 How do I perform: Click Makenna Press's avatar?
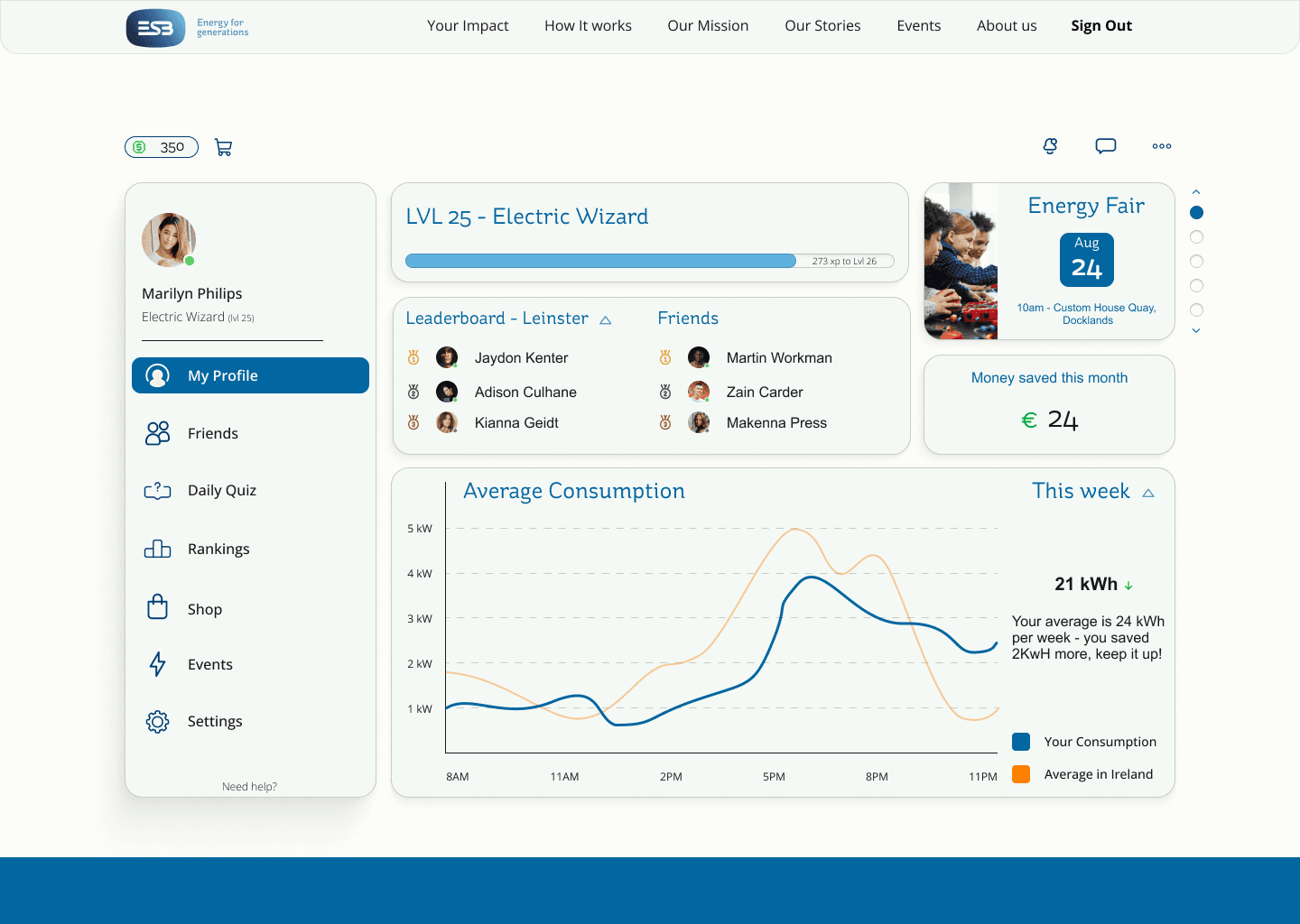[699, 422]
